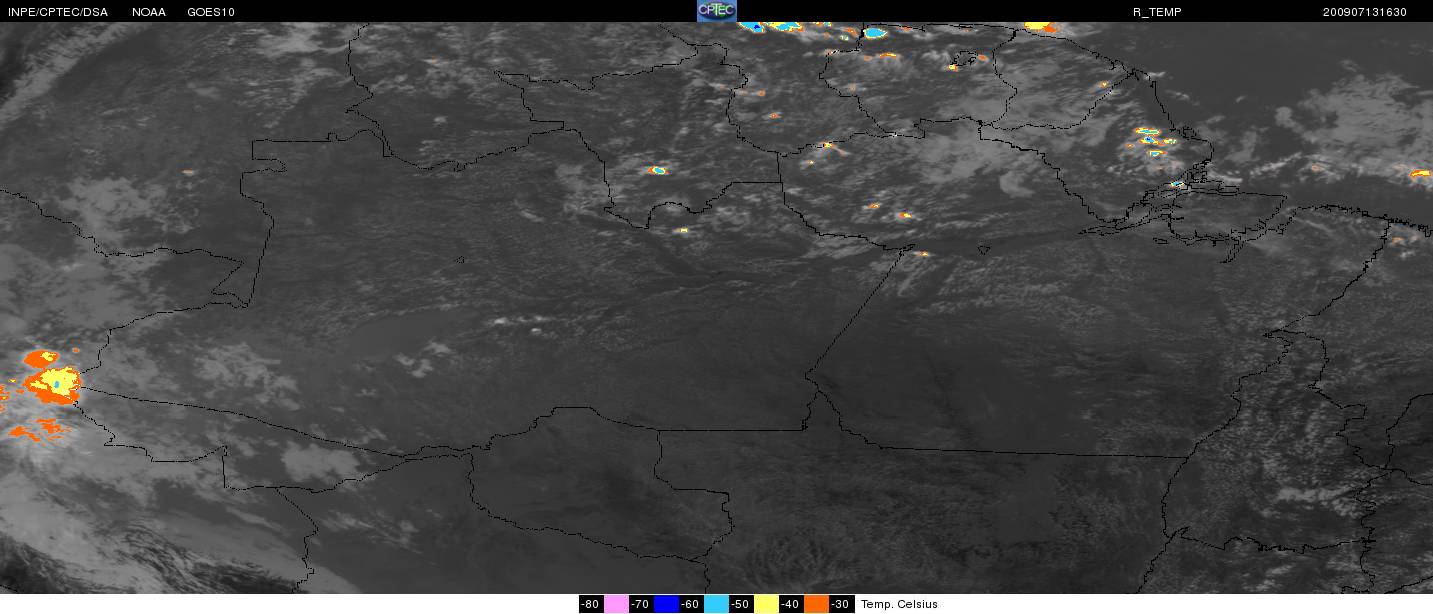
Task: Click the 200907131630 timestamp
Action: click(x=1364, y=12)
